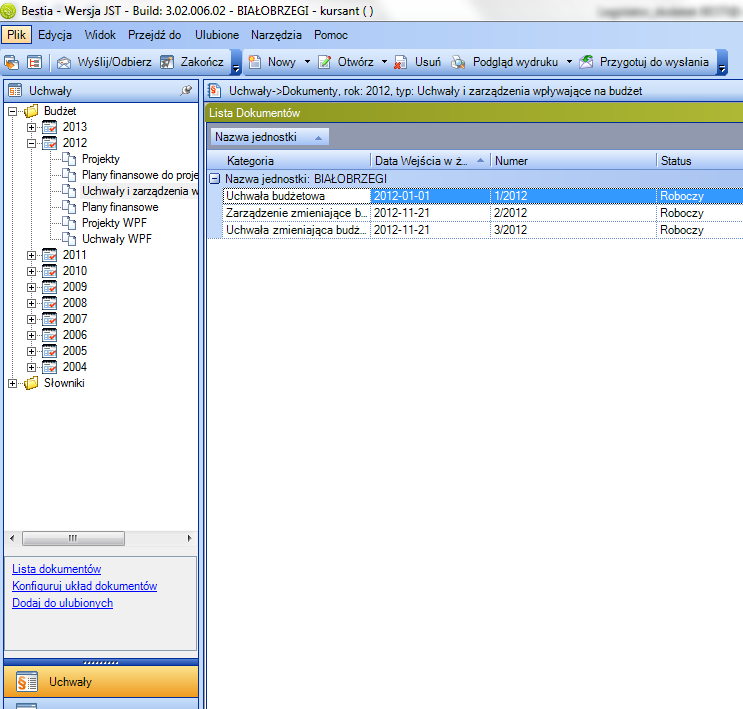Expand the 2011 year node
The image size is (743, 709).
31,255
